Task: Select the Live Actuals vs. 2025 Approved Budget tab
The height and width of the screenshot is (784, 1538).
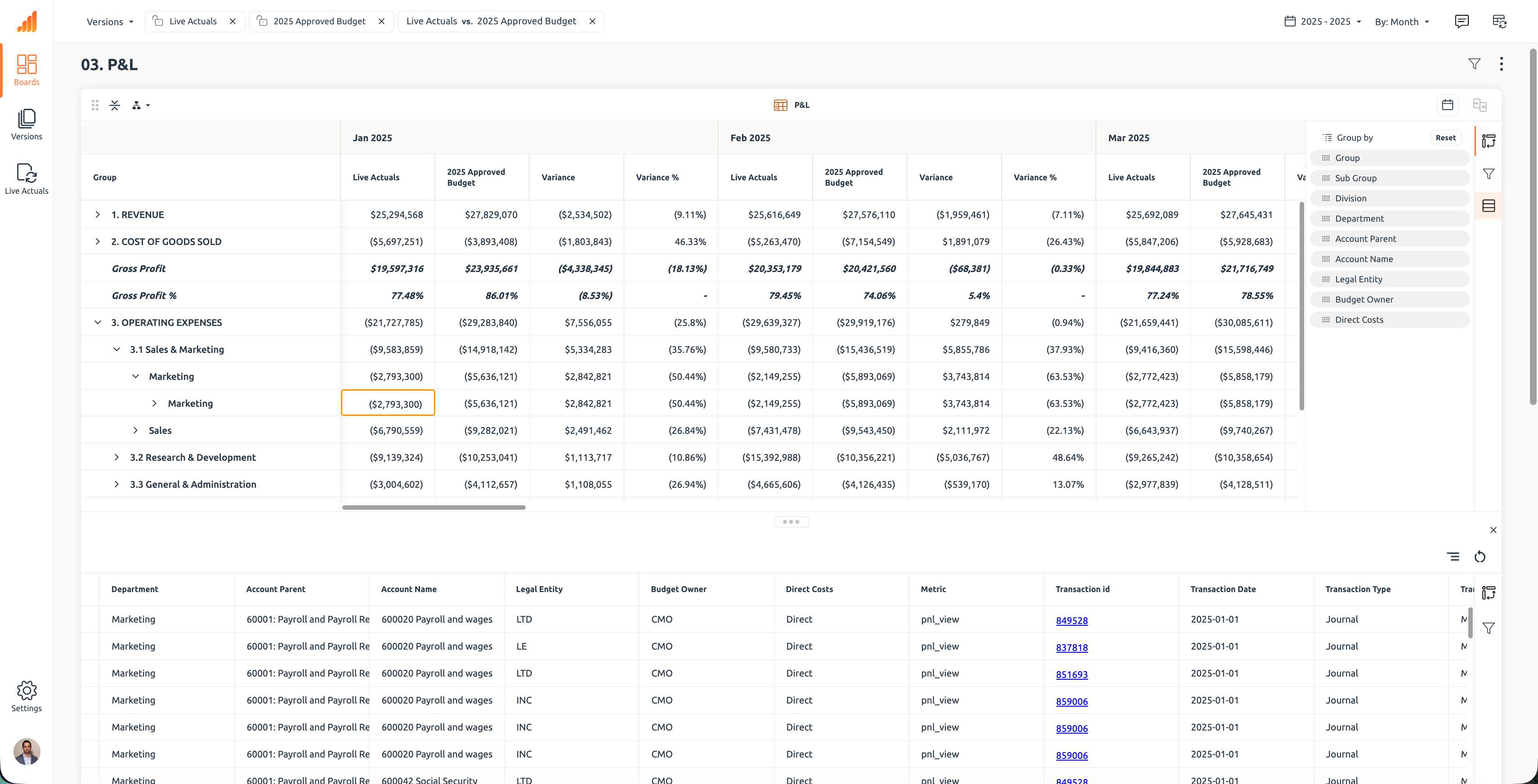Action: [491, 22]
